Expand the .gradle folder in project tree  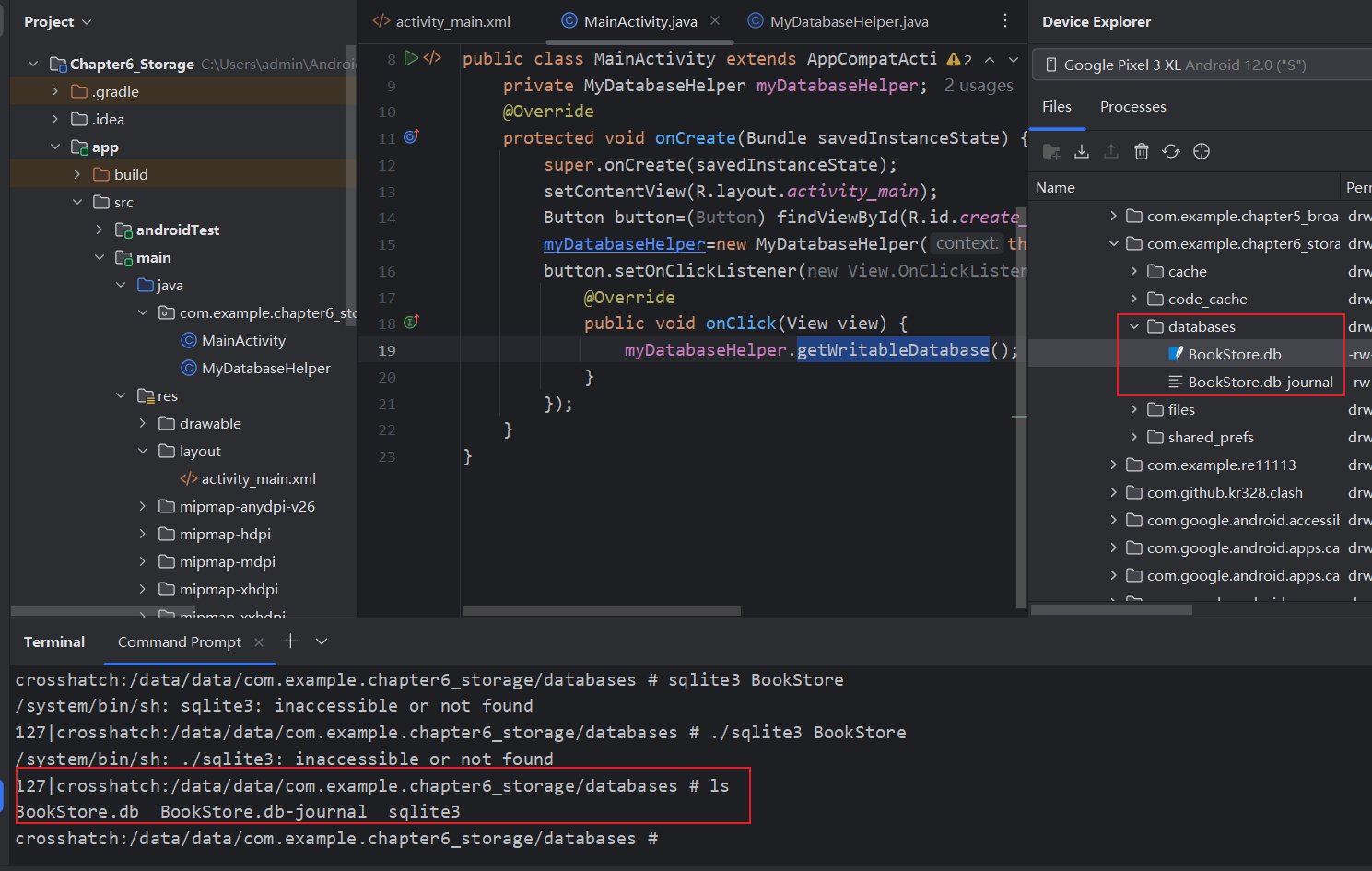[x=55, y=91]
